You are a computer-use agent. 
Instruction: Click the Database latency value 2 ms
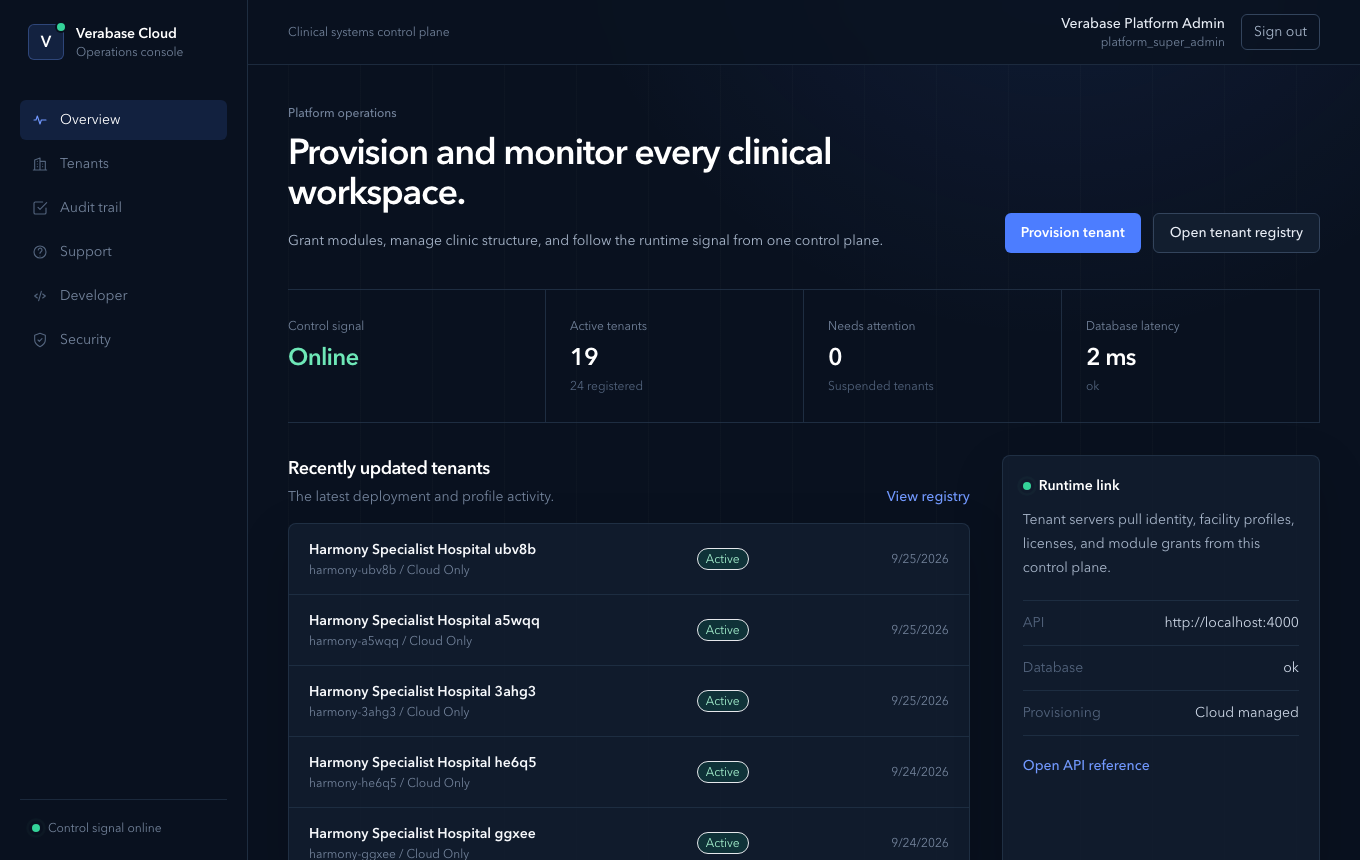coord(1111,357)
